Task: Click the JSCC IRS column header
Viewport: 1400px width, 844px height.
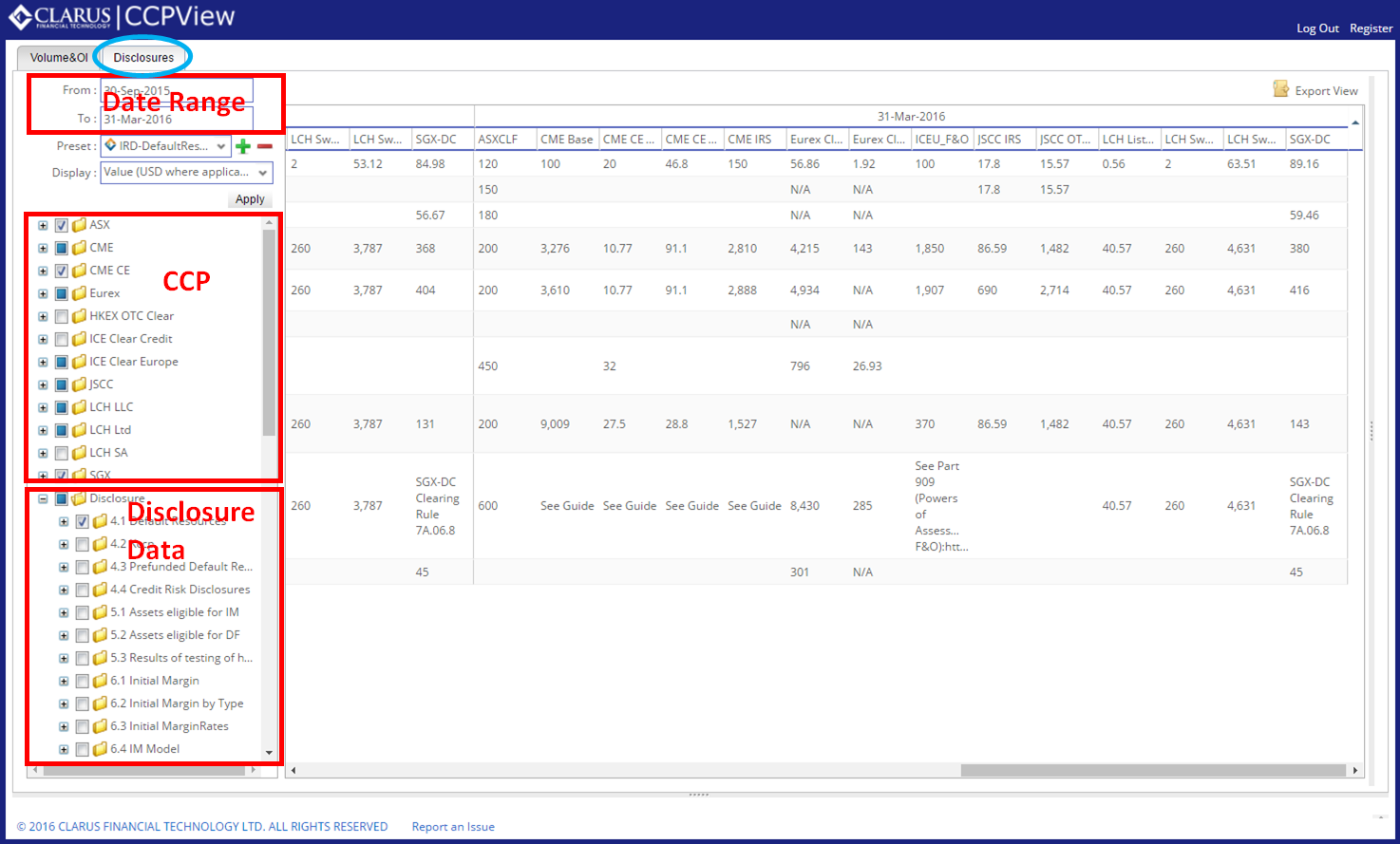Action: click(1005, 139)
